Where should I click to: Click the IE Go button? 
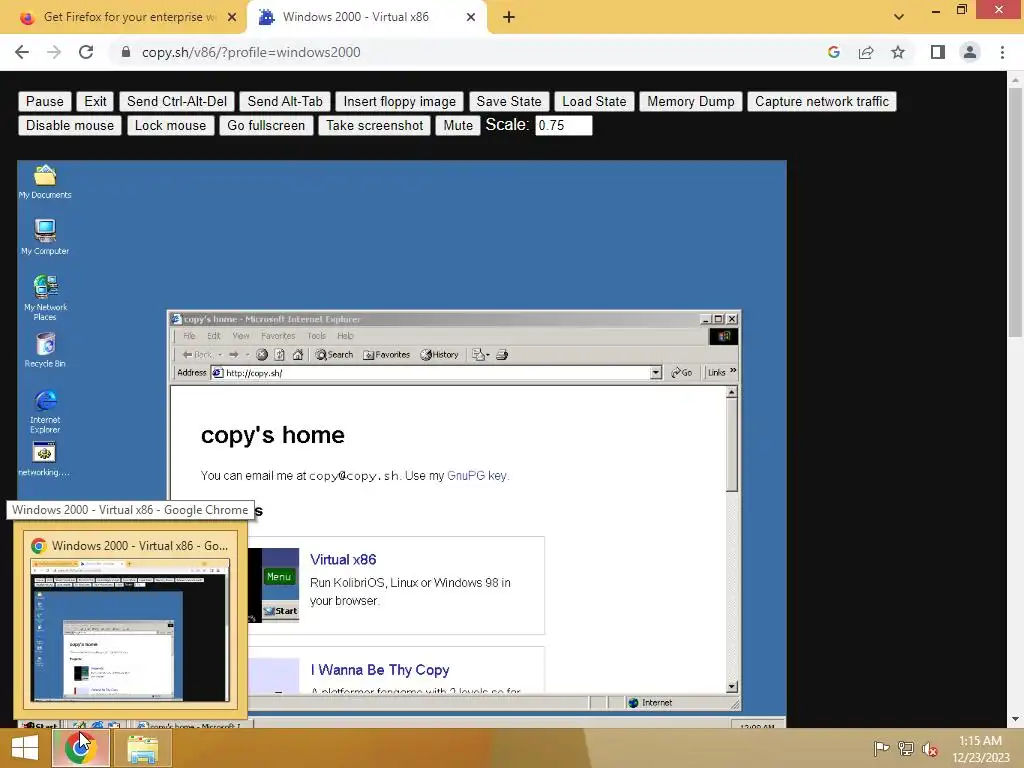pyautogui.click(x=682, y=372)
